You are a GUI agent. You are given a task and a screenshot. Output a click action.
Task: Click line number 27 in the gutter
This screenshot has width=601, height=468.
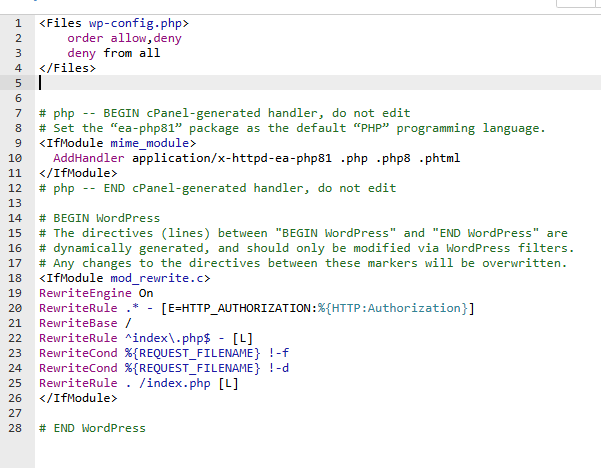15,413
